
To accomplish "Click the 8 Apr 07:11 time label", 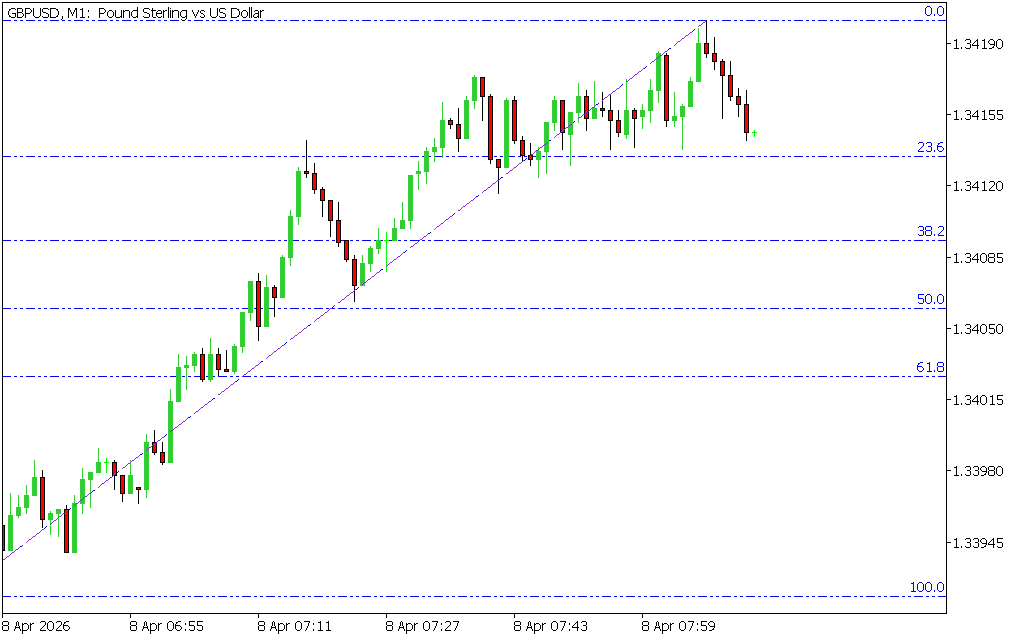I will (x=294, y=626).
